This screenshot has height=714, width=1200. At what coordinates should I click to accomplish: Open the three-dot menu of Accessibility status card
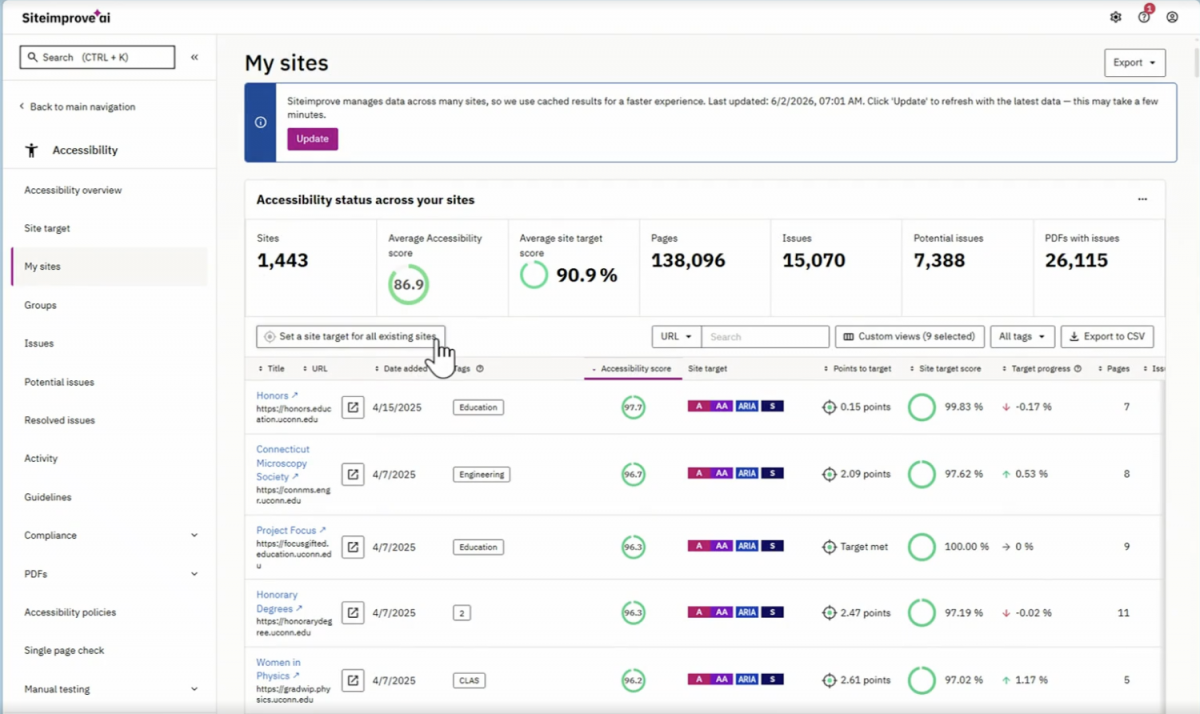pyautogui.click(x=1142, y=199)
